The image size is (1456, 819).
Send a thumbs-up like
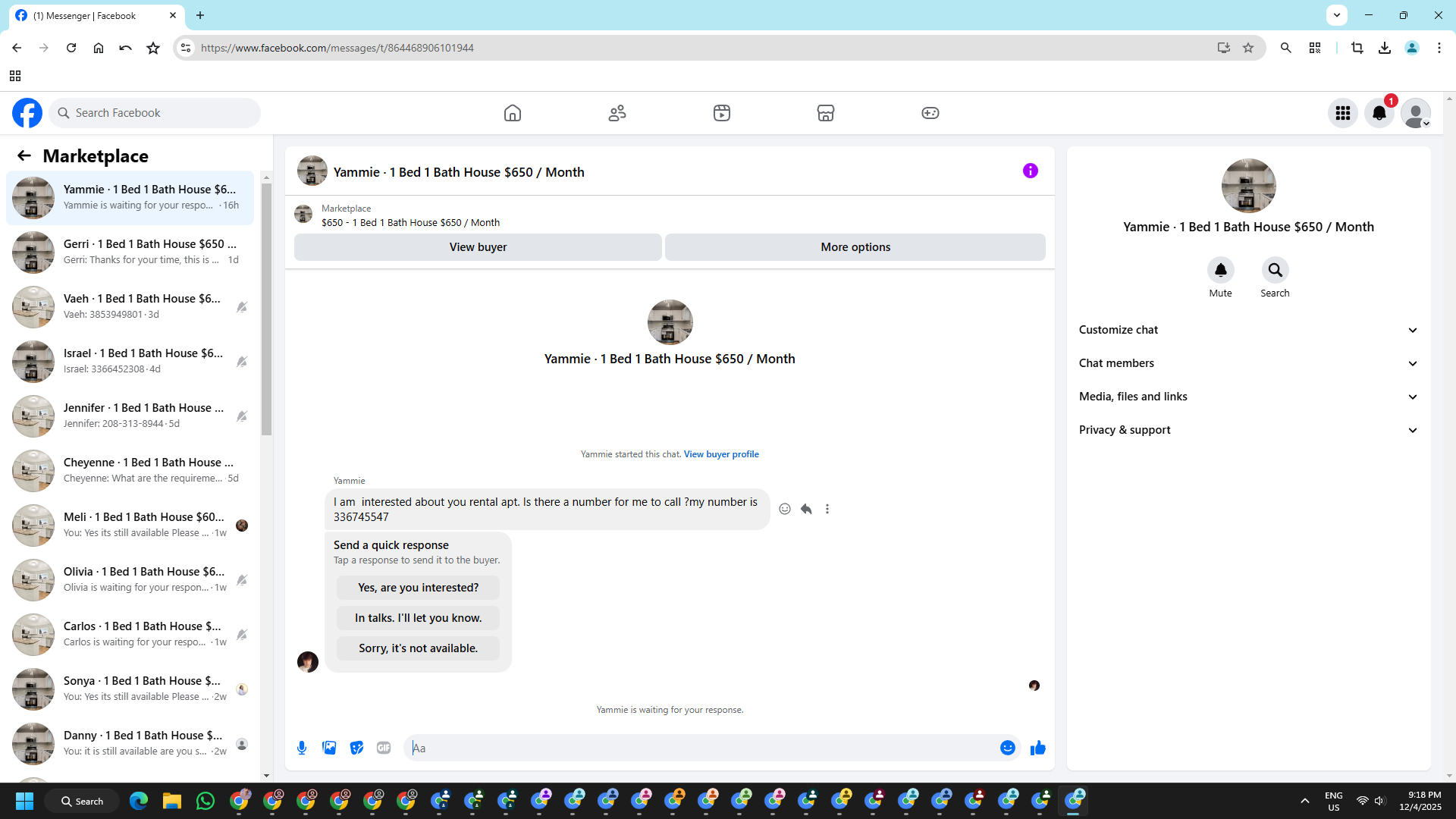pyautogui.click(x=1037, y=748)
